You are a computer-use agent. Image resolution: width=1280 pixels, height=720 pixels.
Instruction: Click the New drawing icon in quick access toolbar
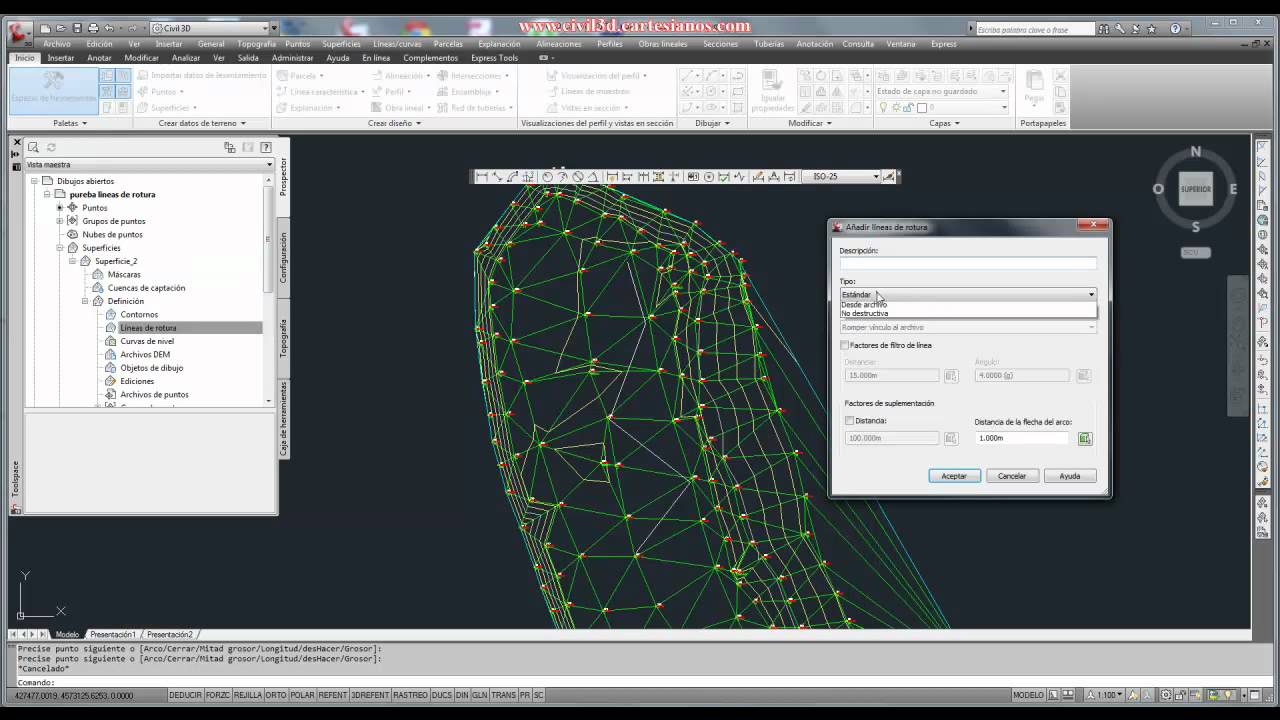coord(46,28)
